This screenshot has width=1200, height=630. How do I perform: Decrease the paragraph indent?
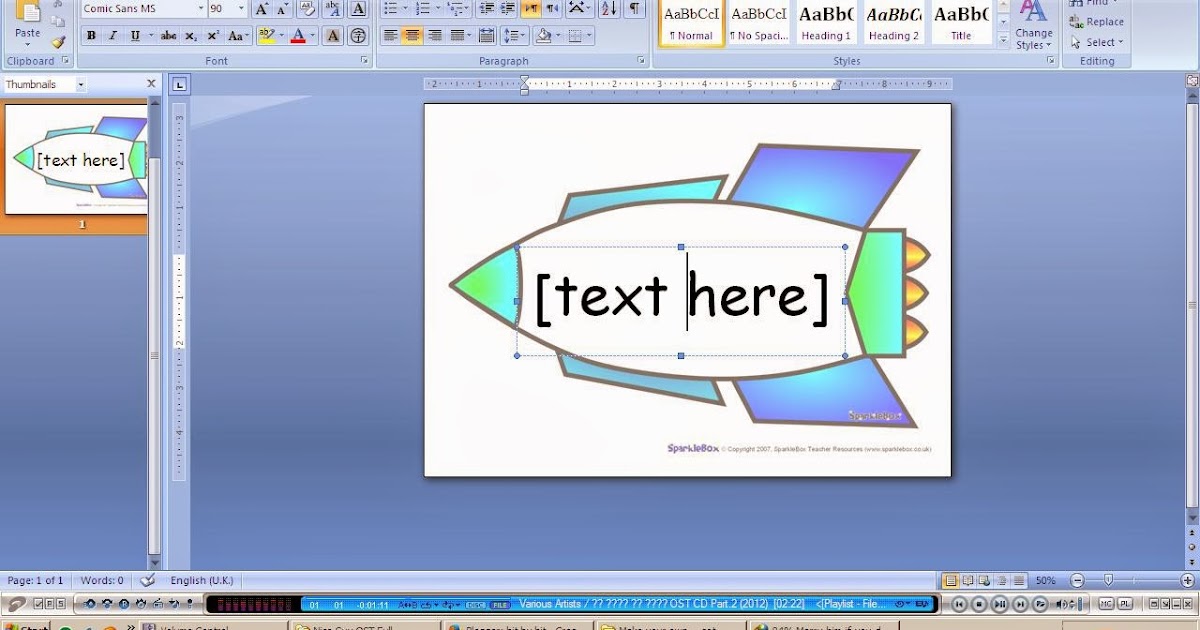(486, 9)
